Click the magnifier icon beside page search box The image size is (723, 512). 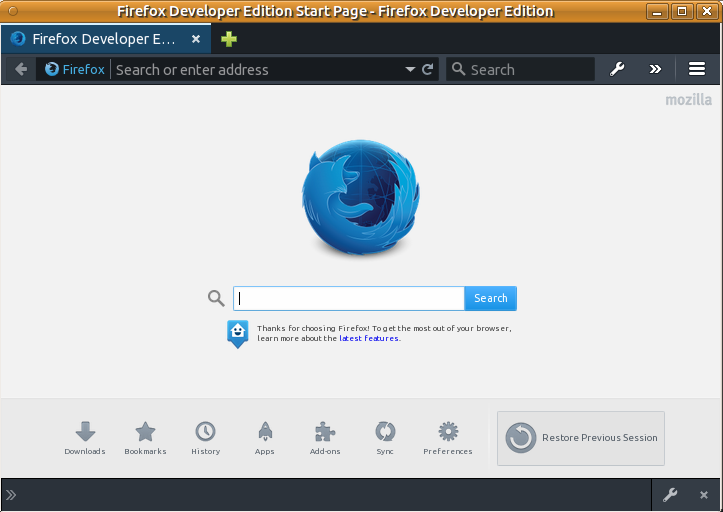click(x=216, y=298)
